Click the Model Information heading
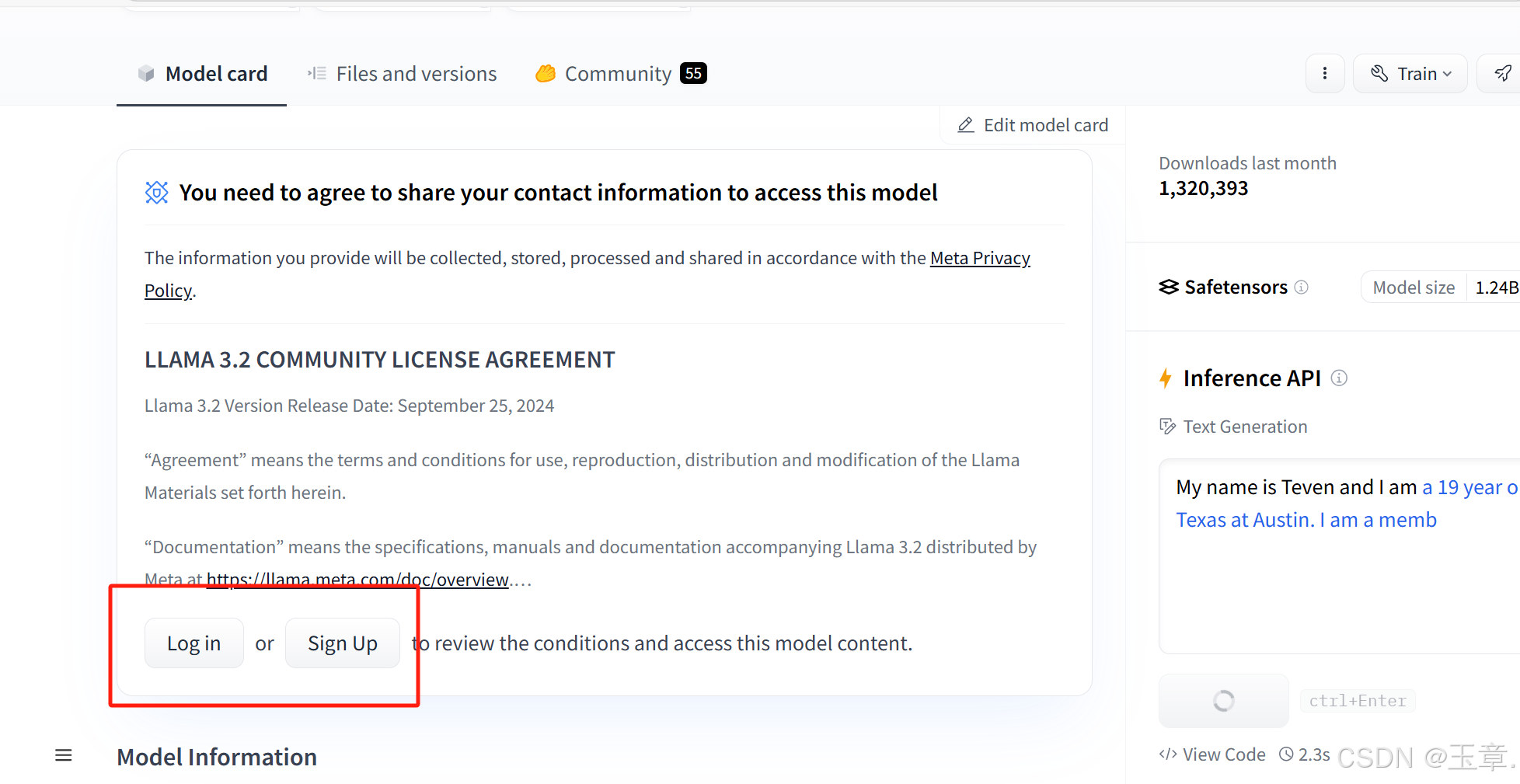This screenshot has width=1520, height=784. (x=217, y=757)
